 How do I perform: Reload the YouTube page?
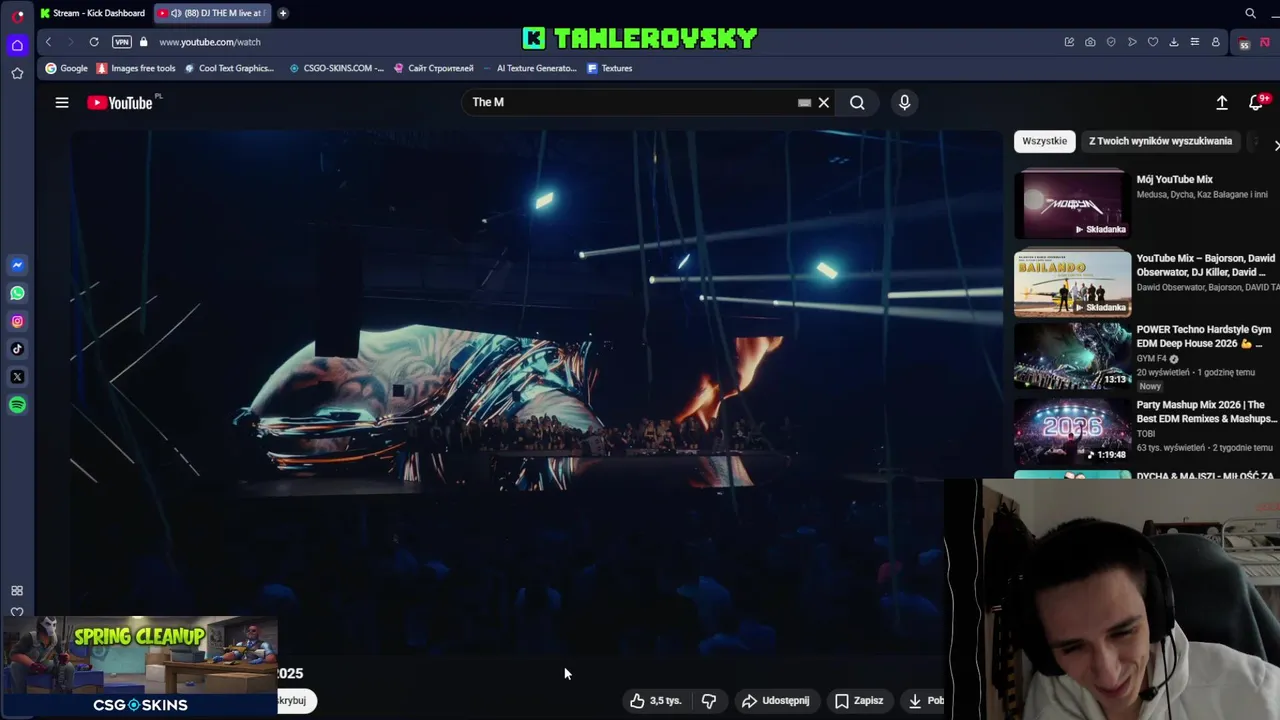click(x=94, y=42)
